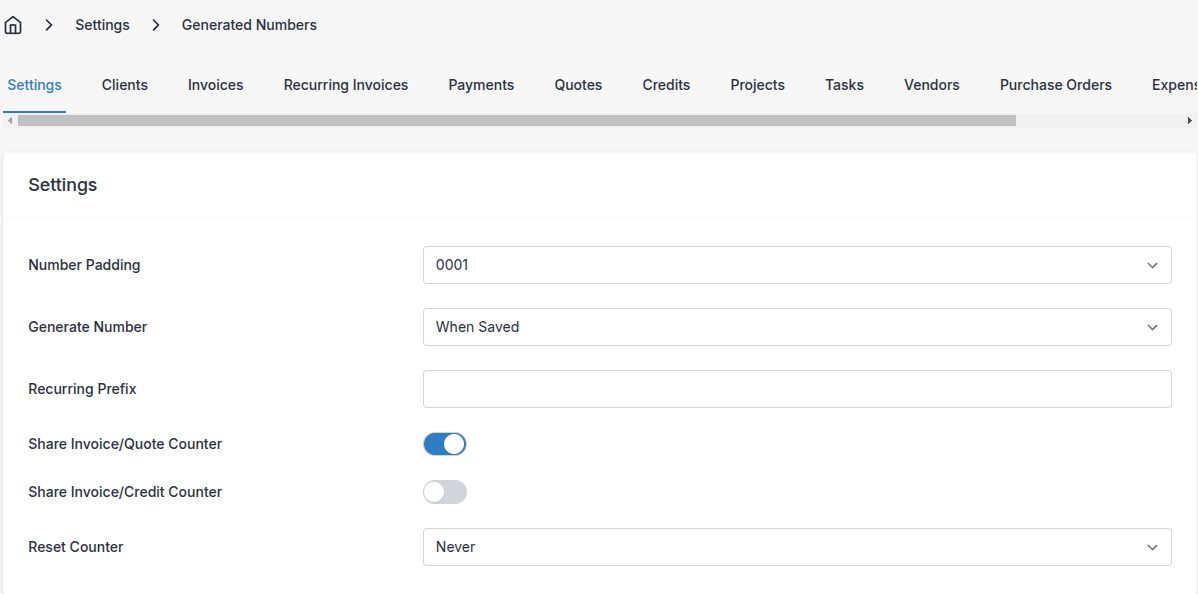Switch to the Clients tab
Viewport: 1198px width, 594px height.
coord(125,85)
